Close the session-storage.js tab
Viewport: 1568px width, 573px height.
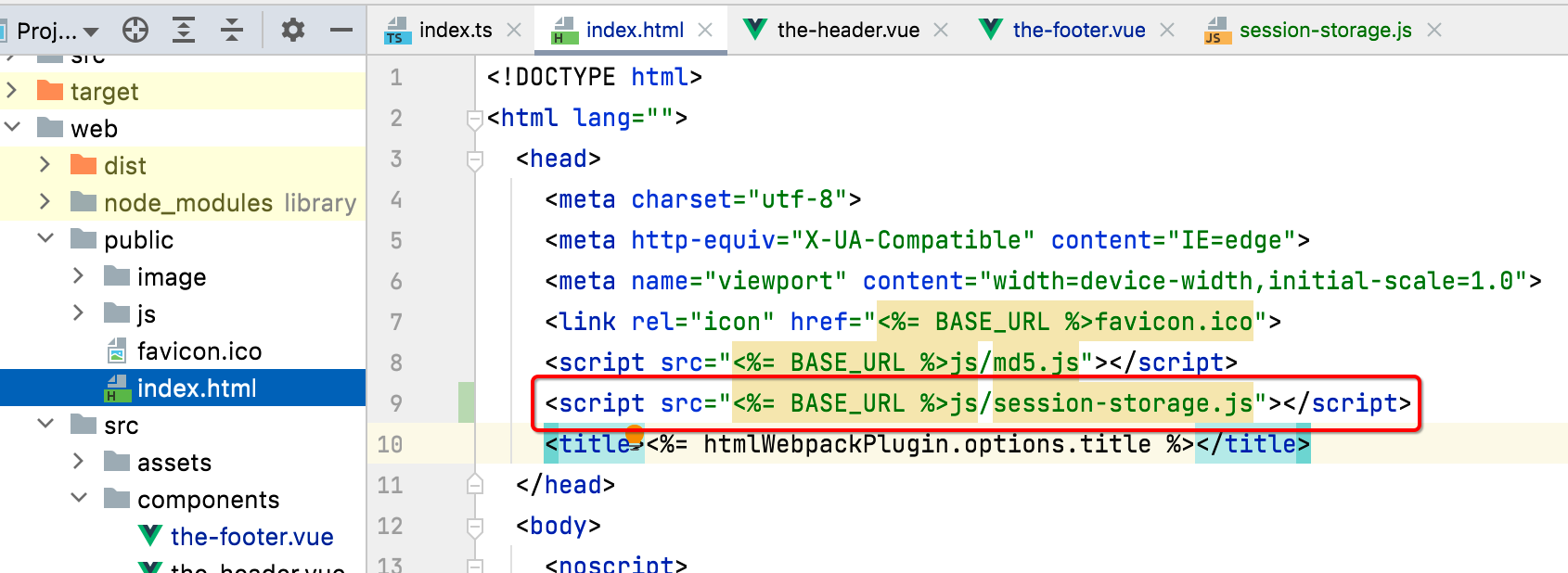pyautogui.click(x=1434, y=31)
